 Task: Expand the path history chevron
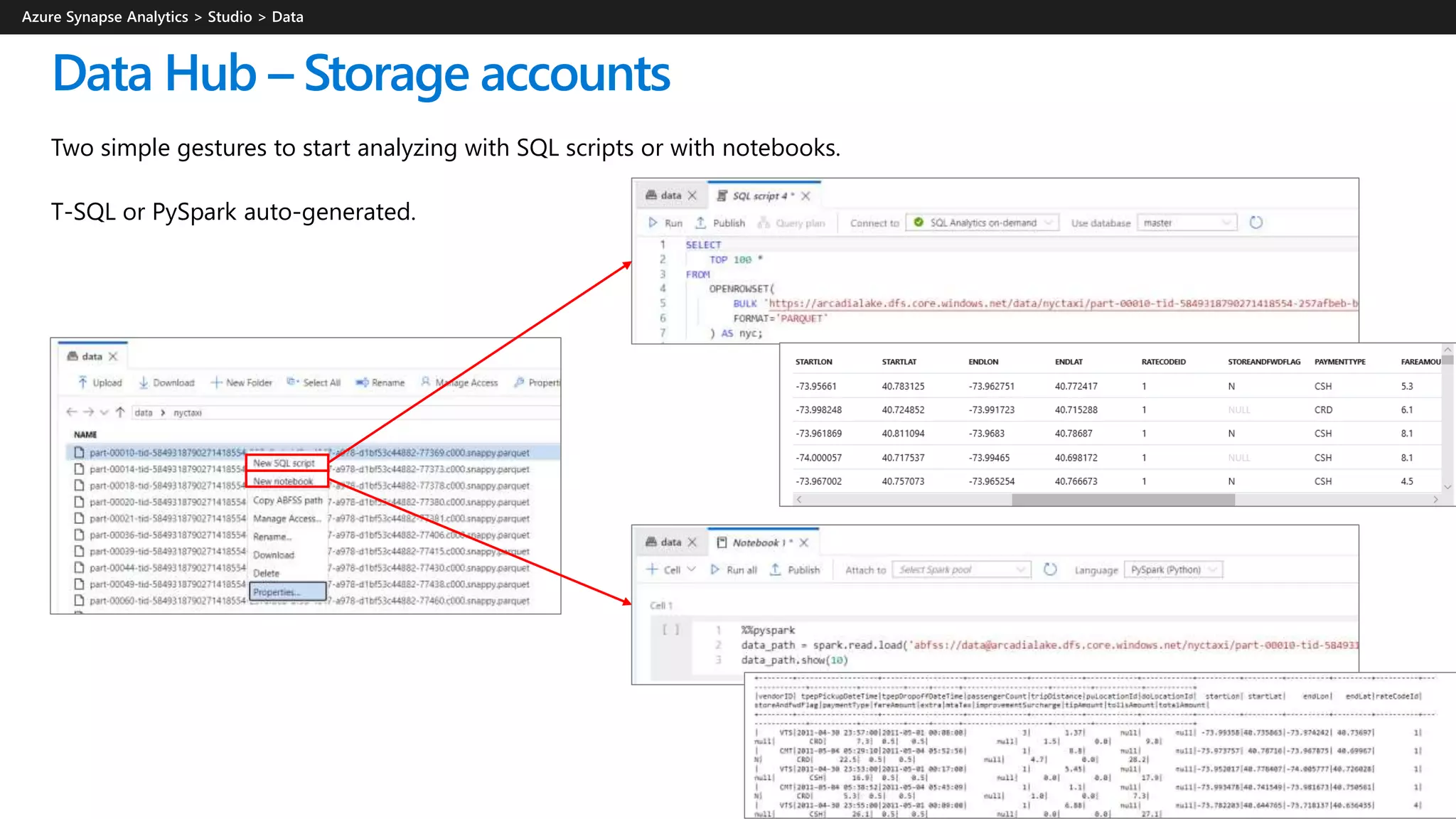click(105, 412)
